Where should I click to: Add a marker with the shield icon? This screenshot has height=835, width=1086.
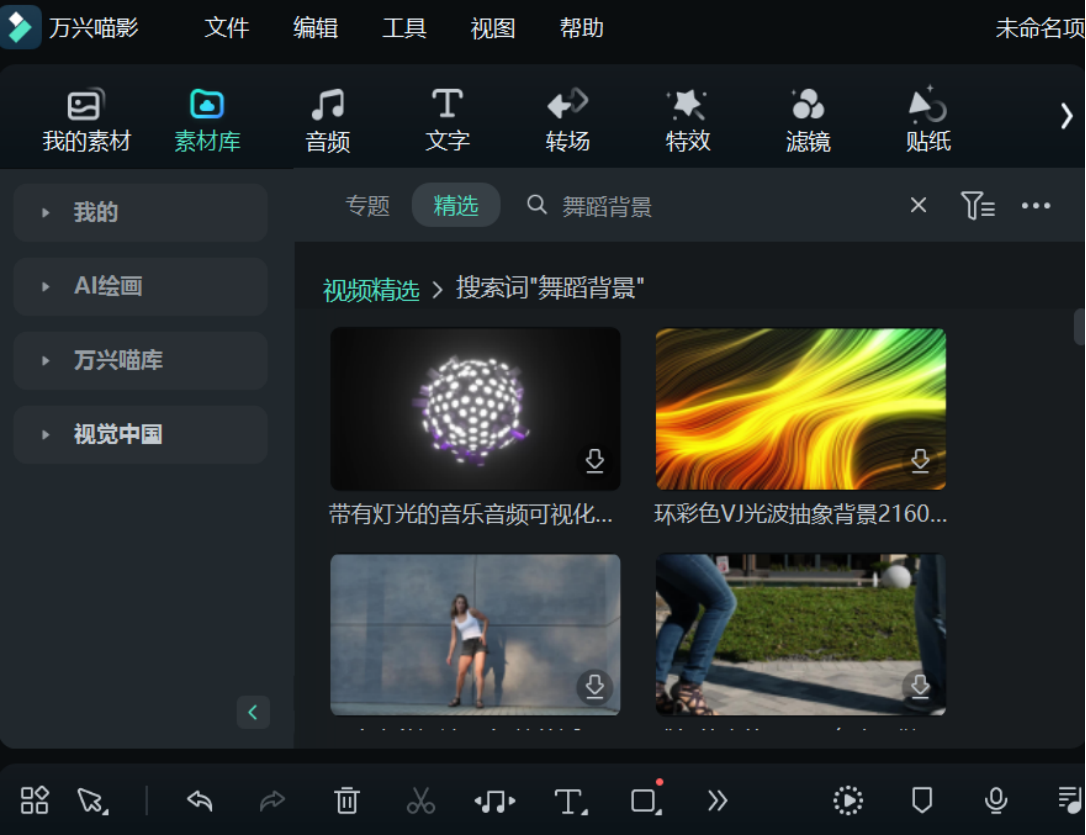[x=922, y=800]
